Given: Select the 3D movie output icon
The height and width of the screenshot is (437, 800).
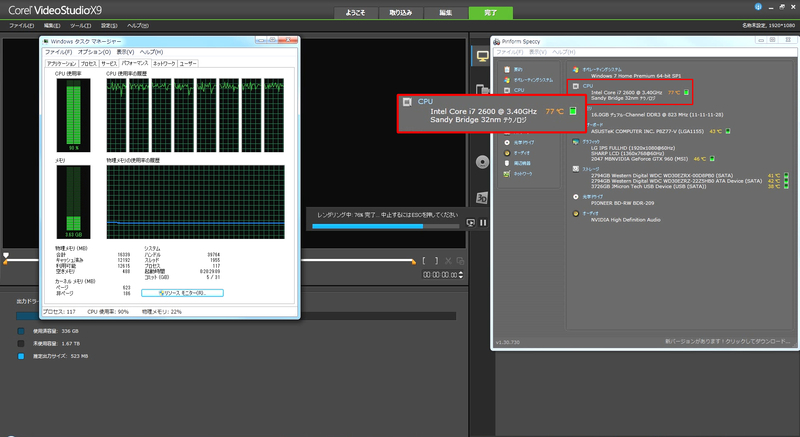Looking at the screenshot, I should 482,198.
